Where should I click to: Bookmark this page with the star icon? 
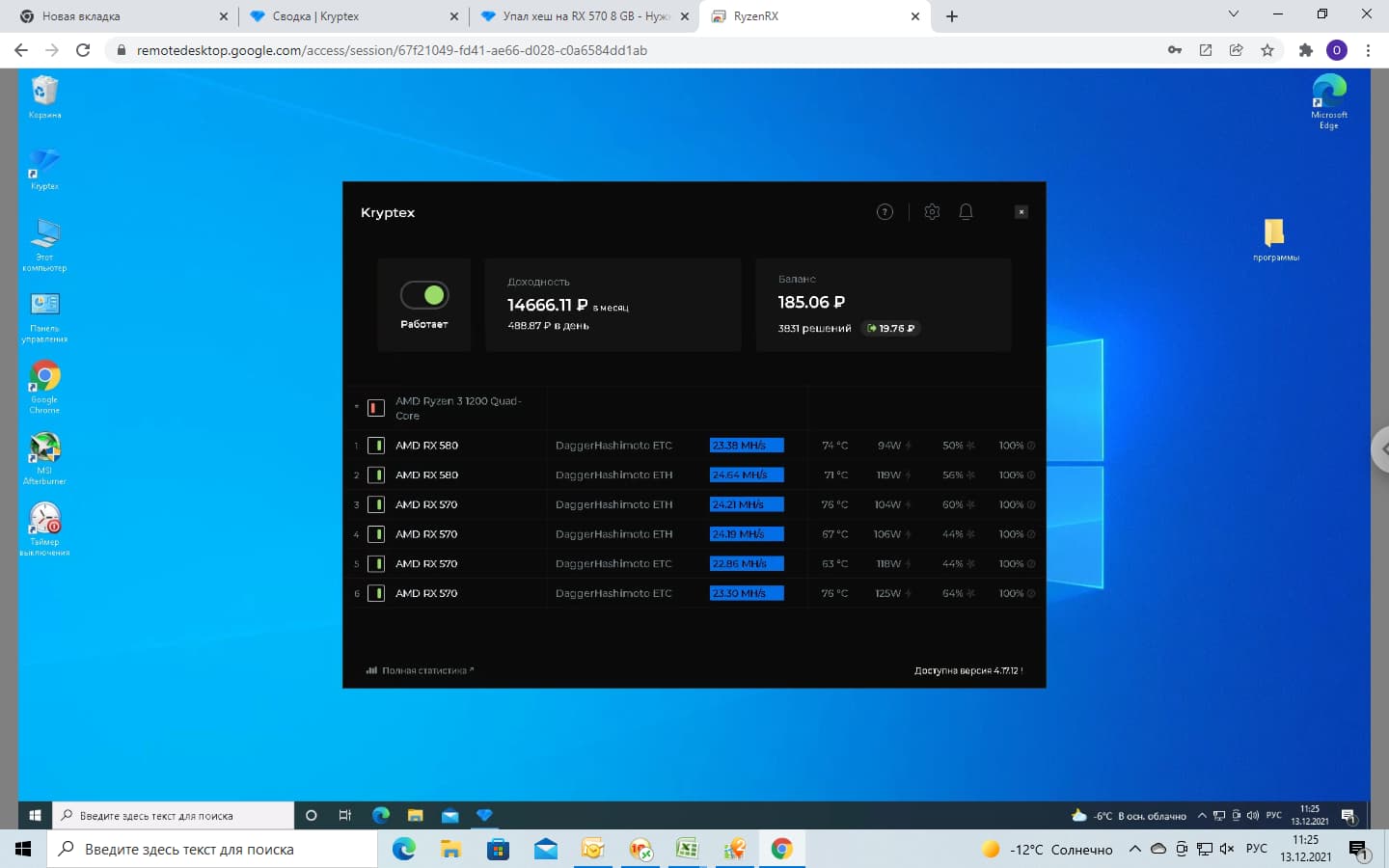1267,50
